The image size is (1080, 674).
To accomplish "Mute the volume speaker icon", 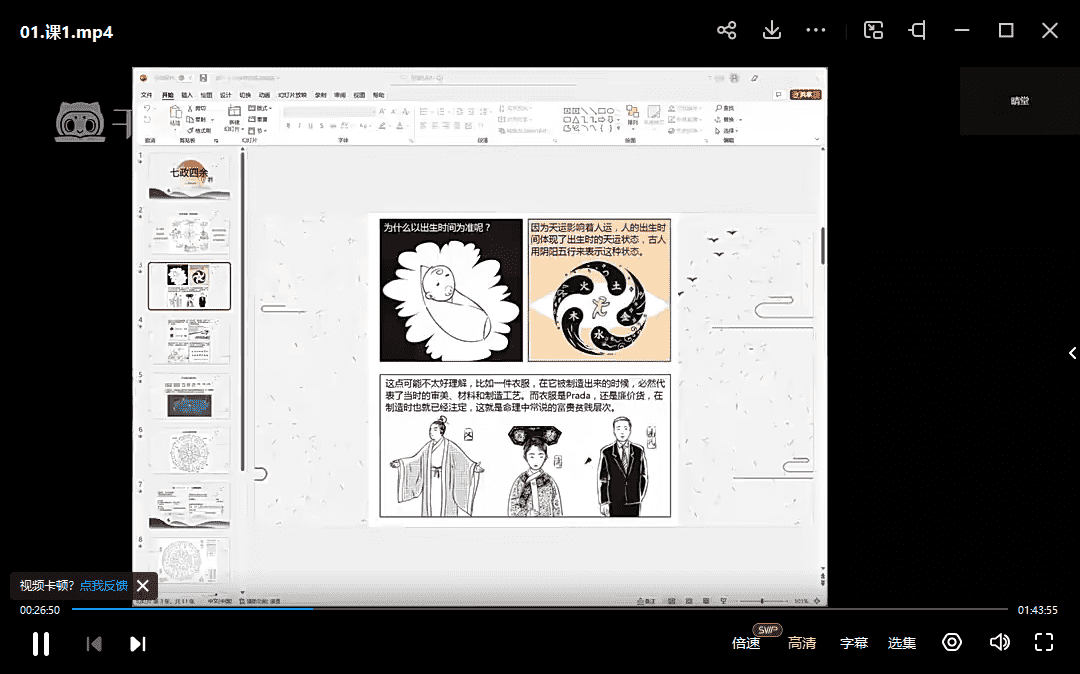I will pyautogui.click(x=999, y=642).
